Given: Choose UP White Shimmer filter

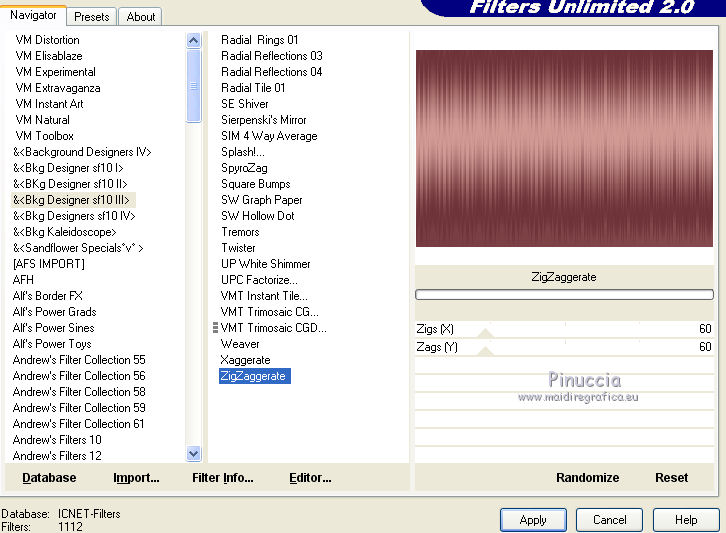Looking at the screenshot, I should (x=265, y=263).
